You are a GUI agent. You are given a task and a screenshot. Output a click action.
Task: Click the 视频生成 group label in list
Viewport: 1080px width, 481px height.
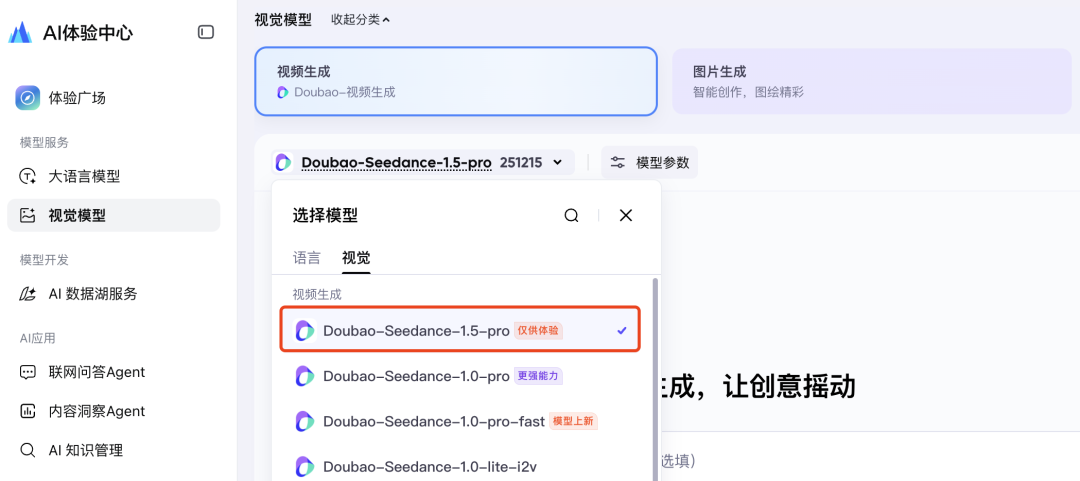pyautogui.click(x=317, y=294)
